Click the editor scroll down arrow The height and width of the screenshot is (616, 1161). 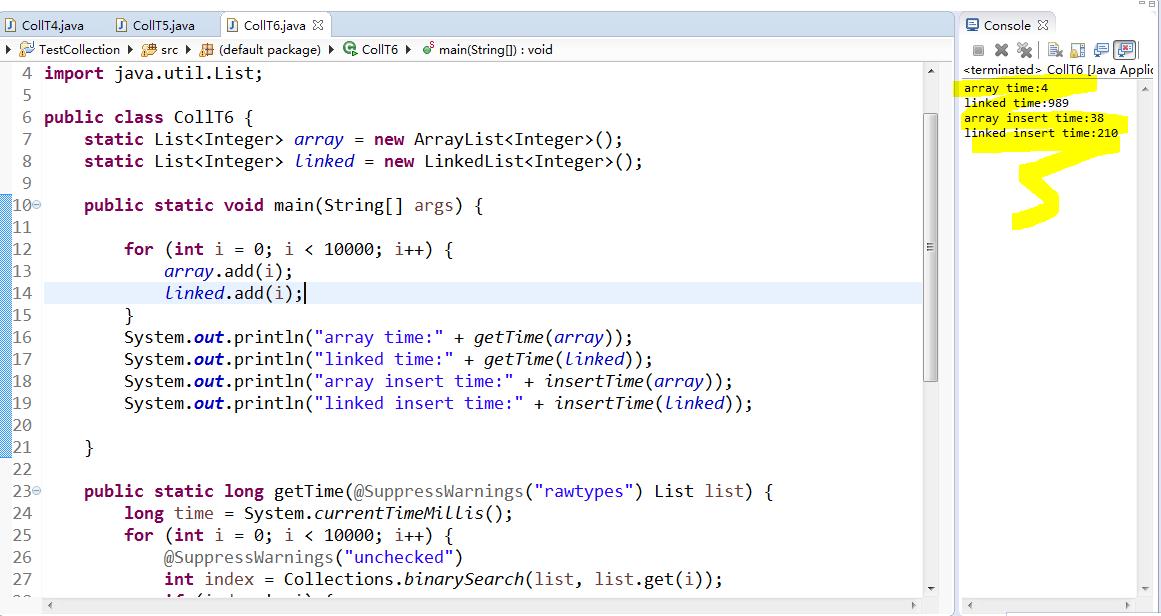click(x=931, y=589)
